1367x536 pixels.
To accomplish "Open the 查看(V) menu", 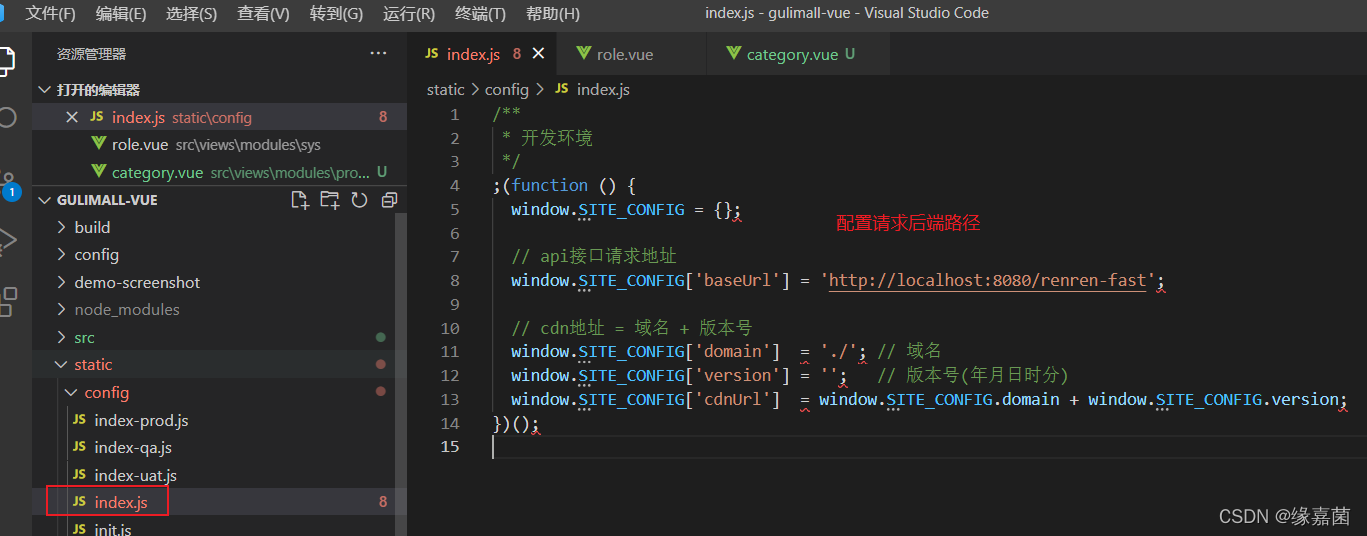I will (x=263, y=14).
